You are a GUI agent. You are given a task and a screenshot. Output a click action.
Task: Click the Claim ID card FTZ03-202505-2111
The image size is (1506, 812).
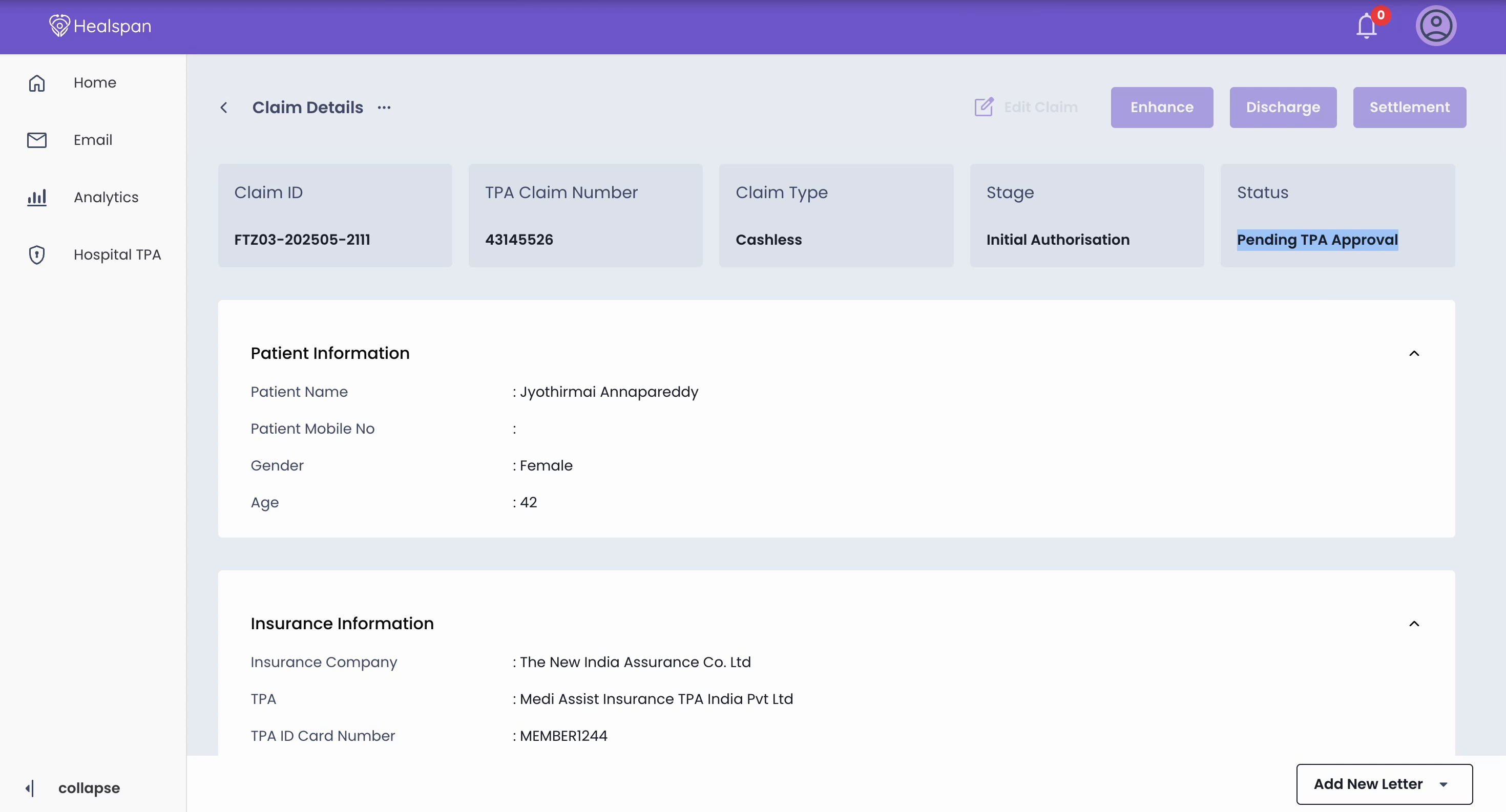coord(334,216)
